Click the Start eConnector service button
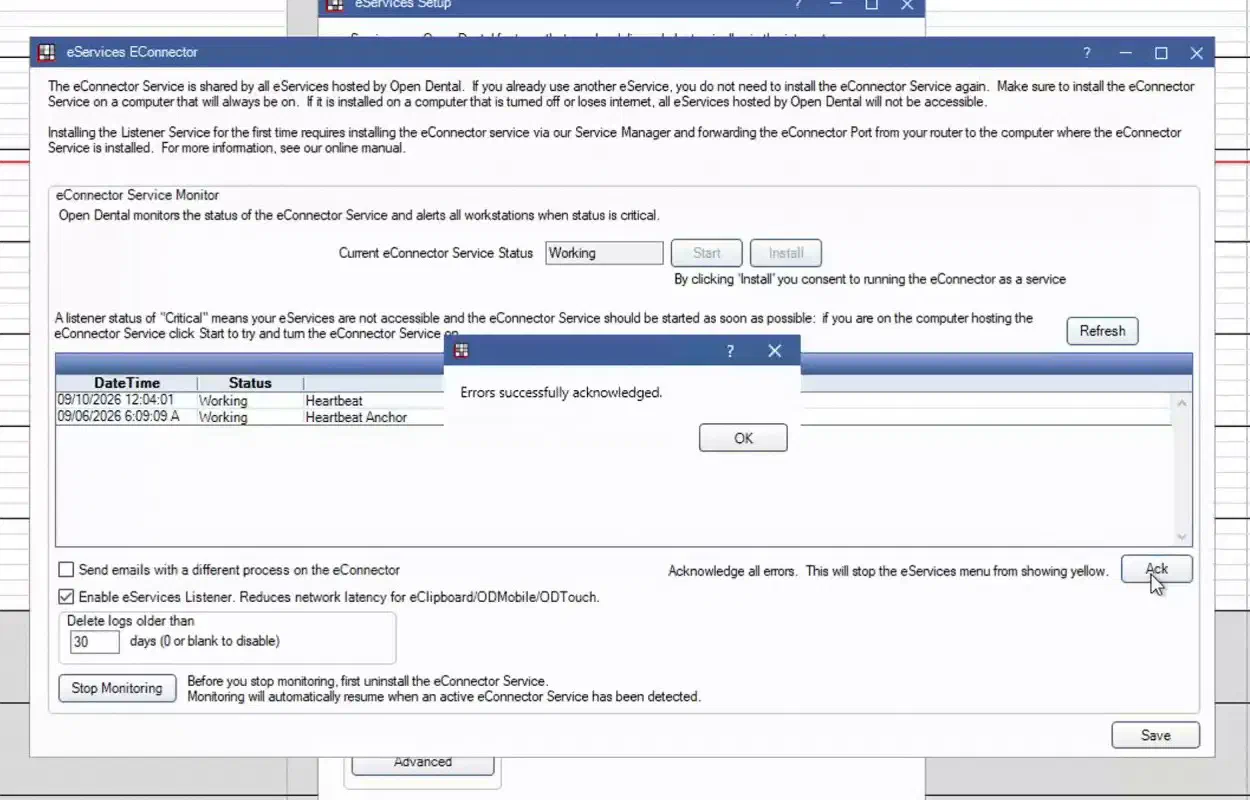This screenshot has height=800, width=1250. (x=707, y=253)
